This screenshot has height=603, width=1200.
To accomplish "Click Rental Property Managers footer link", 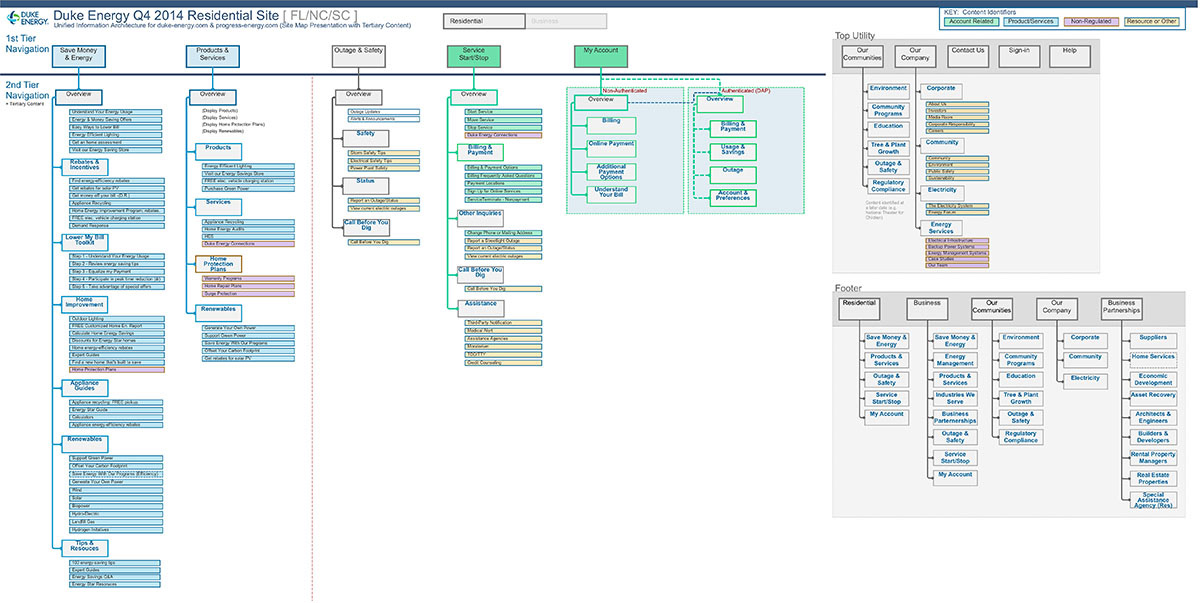I will coord(1153,458).
